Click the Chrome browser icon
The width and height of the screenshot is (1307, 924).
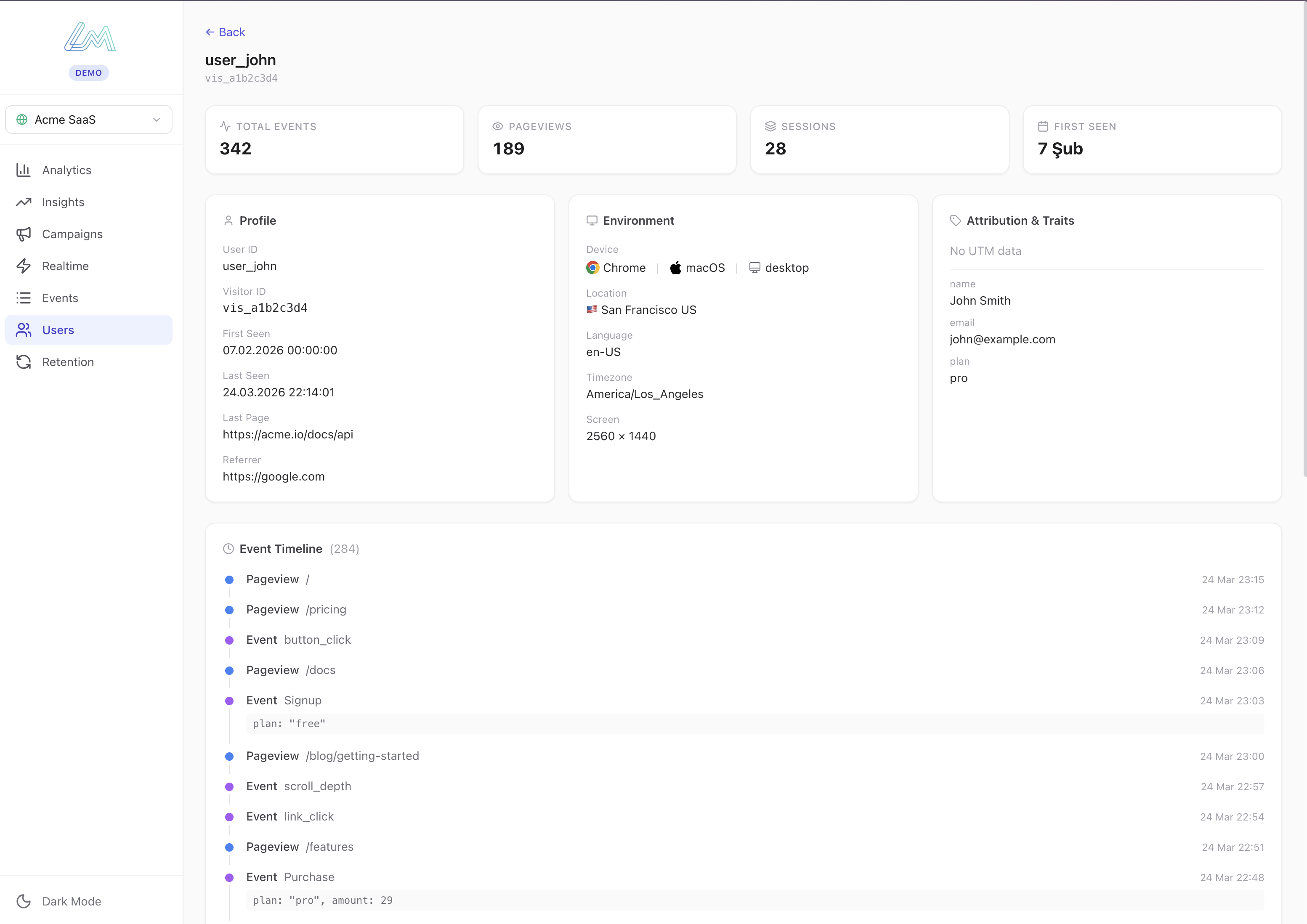coord(592,268)
